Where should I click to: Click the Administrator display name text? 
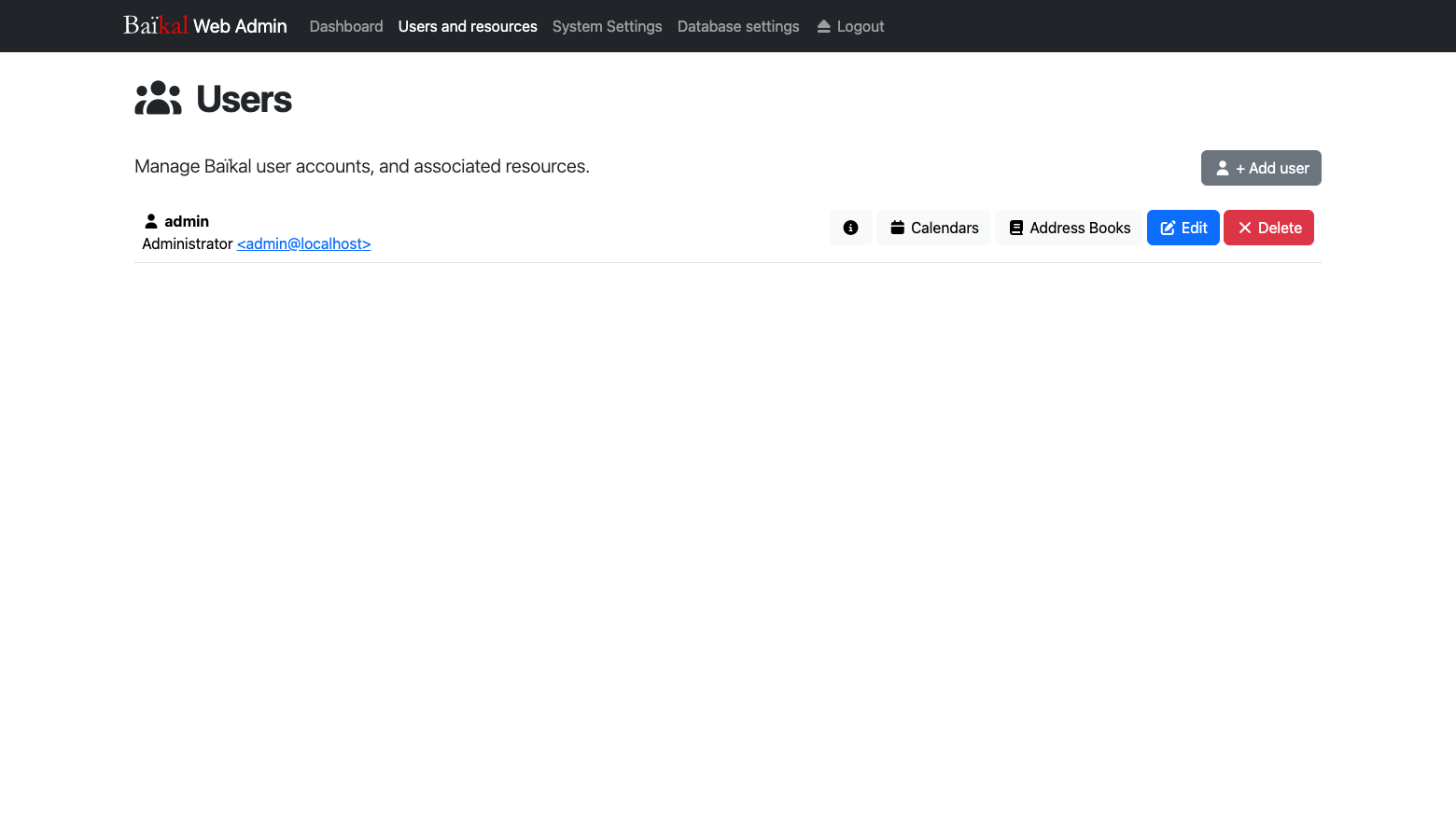tap(188, 243)
